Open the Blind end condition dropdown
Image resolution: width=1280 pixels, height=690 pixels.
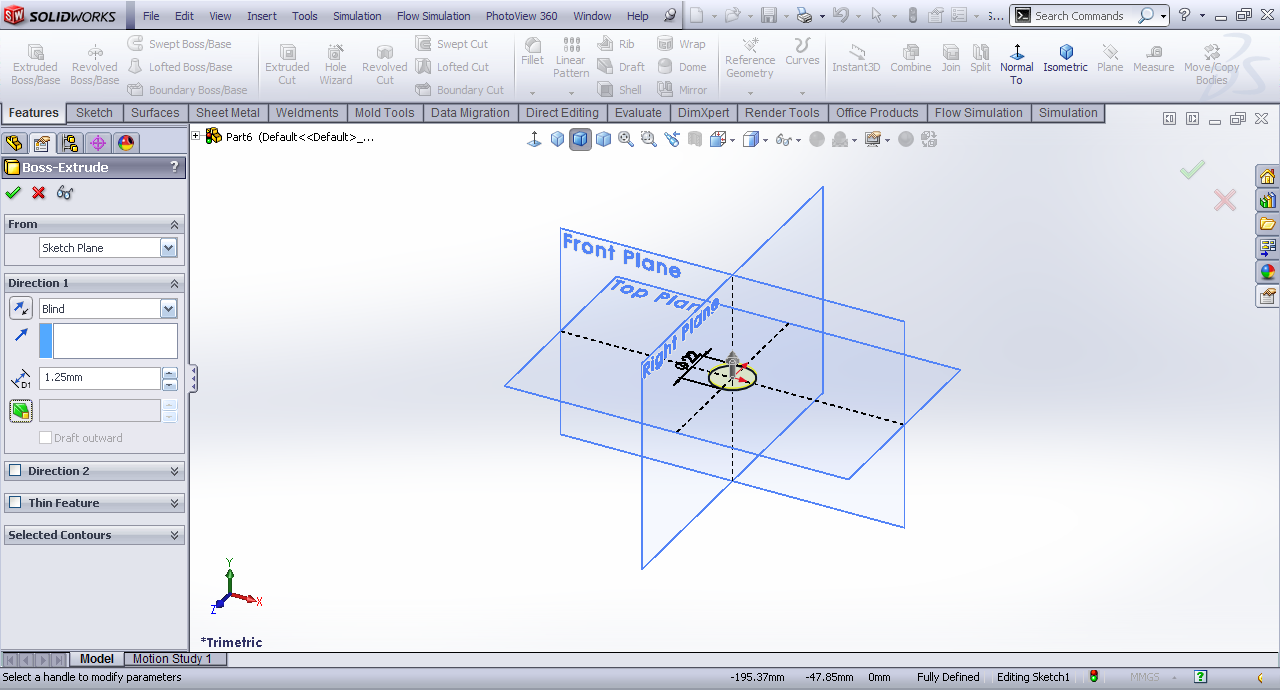tap(168, 309)
